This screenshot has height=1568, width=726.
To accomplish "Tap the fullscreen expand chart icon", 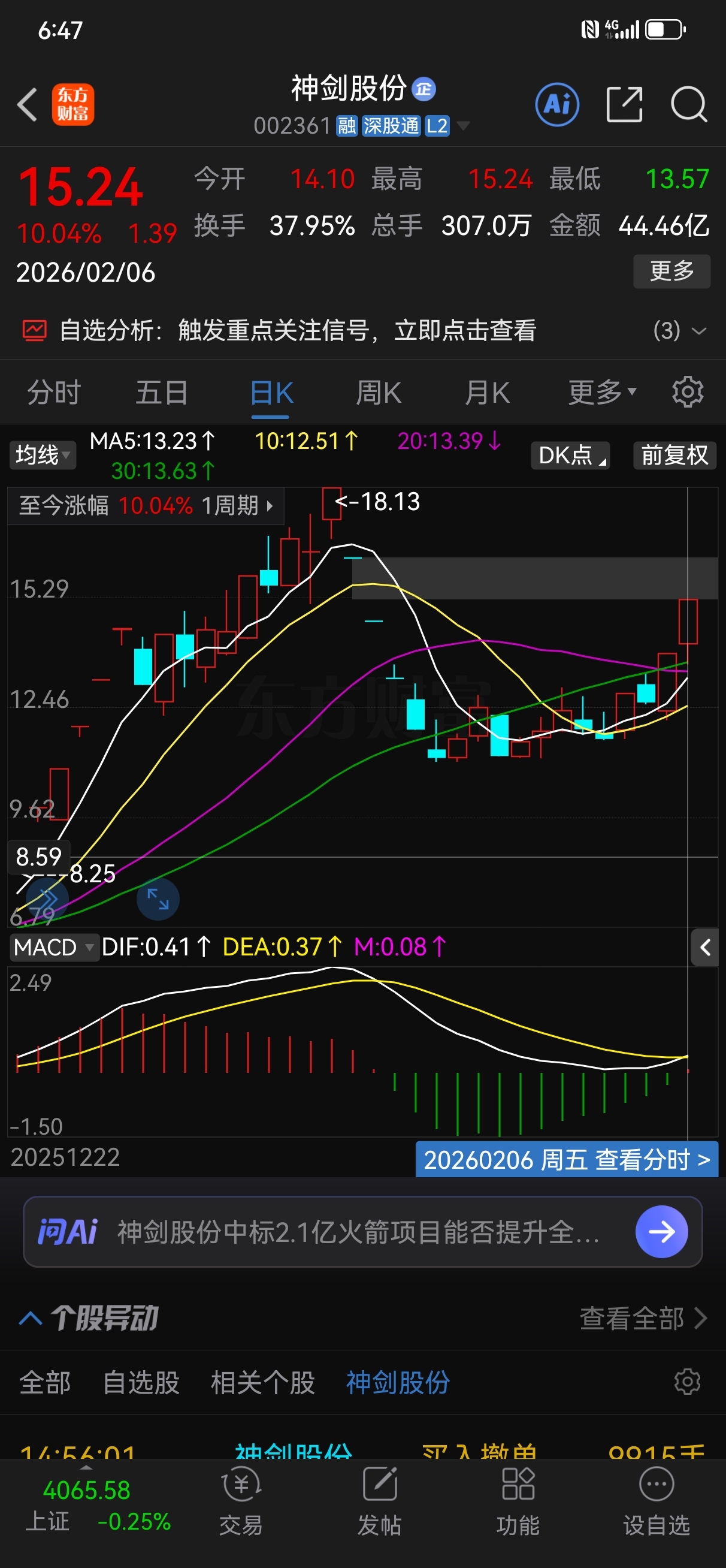I will (158, 899).
